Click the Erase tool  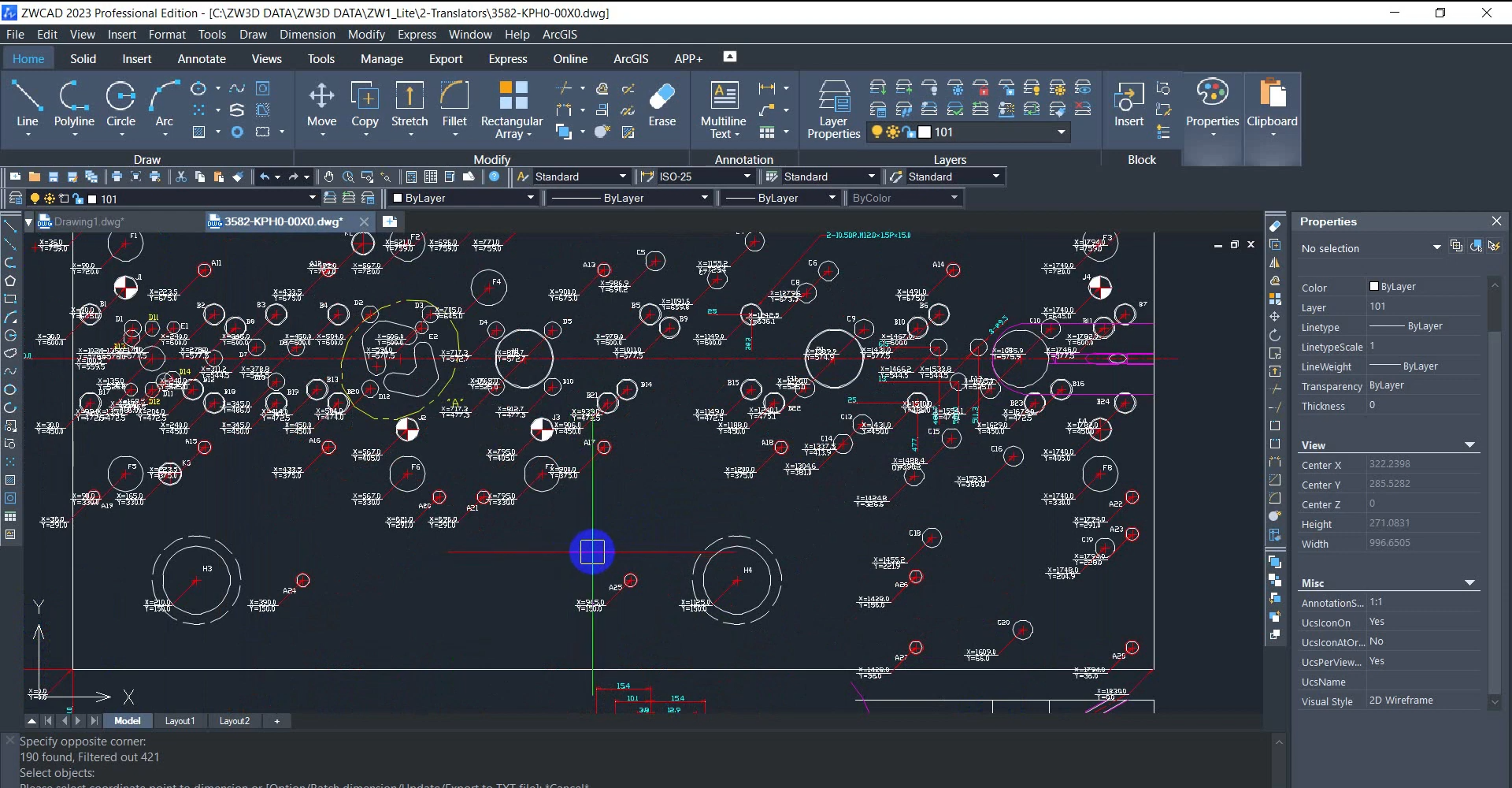pyautogui.click(x=662, y=104)
